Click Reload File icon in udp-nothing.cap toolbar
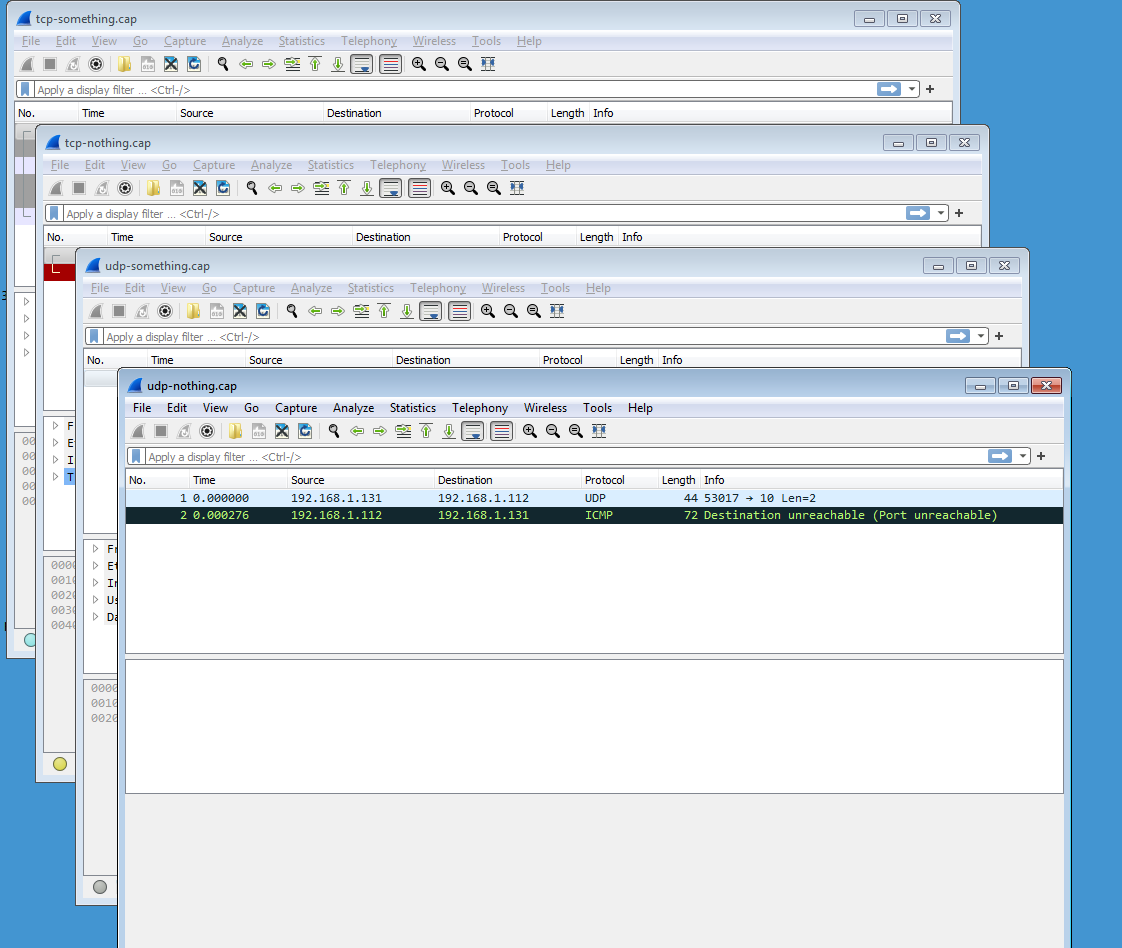Image resolution: width=1122 pixels, height=948 pixels. click(x=305, y=431)
